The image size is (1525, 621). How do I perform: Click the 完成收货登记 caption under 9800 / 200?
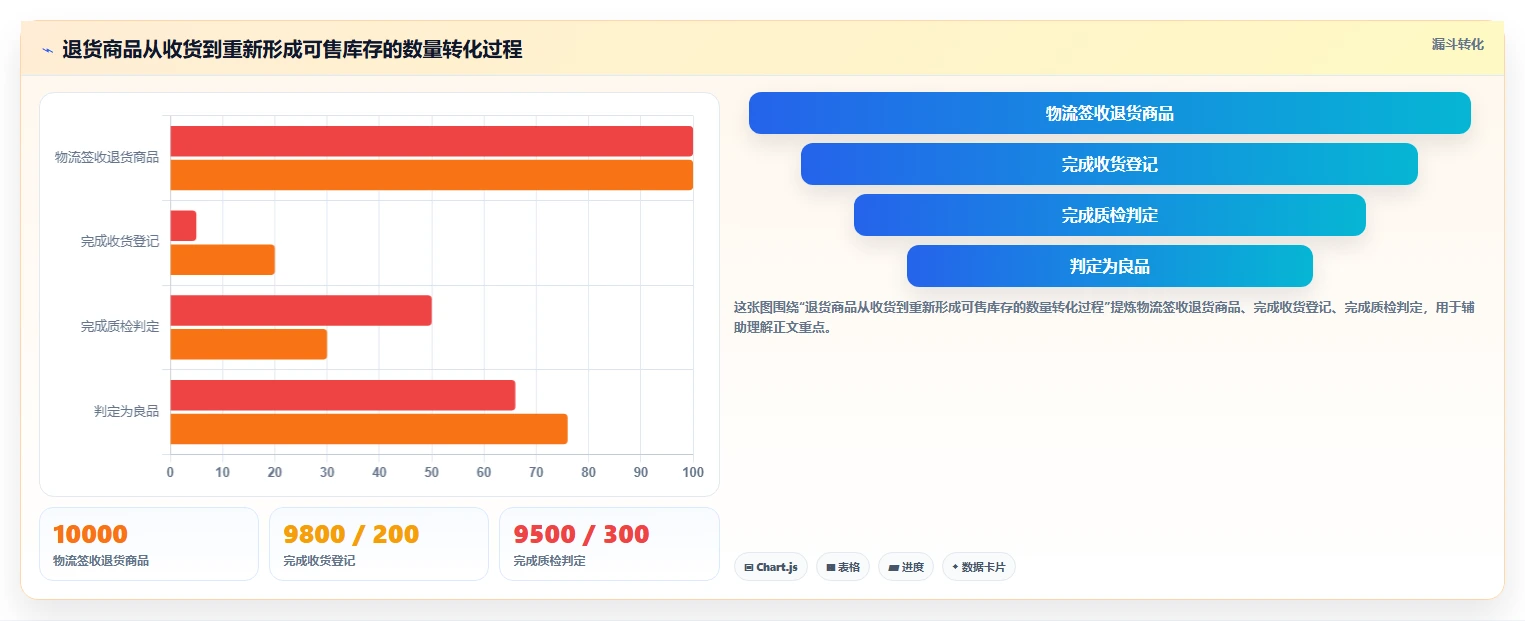pyautogui.click(x=319, y=561)
